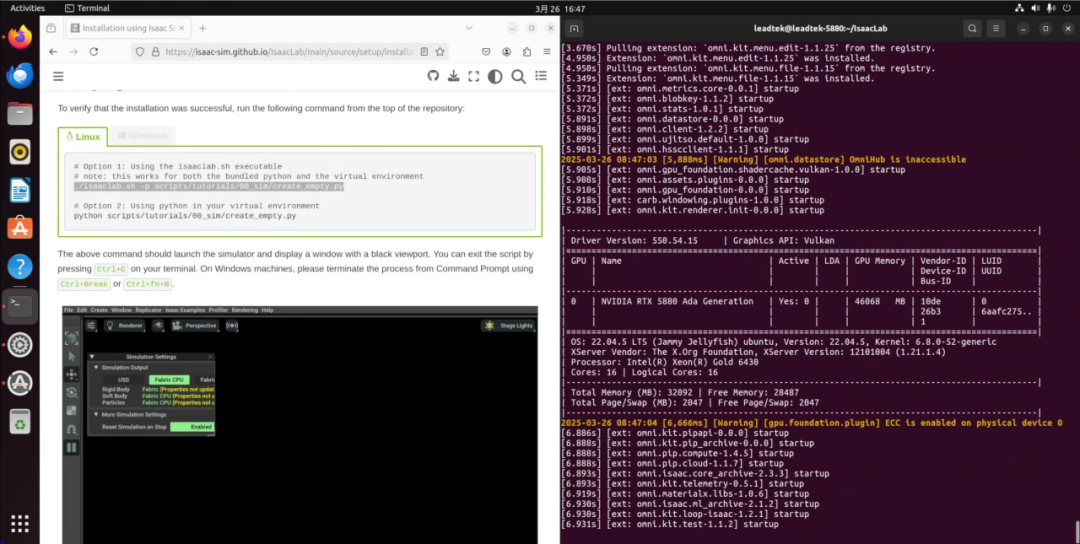The image size is (1080, 544).
Task: Click the last line 'omni.kit.test-1.1.2' startup
Action: 669,524
